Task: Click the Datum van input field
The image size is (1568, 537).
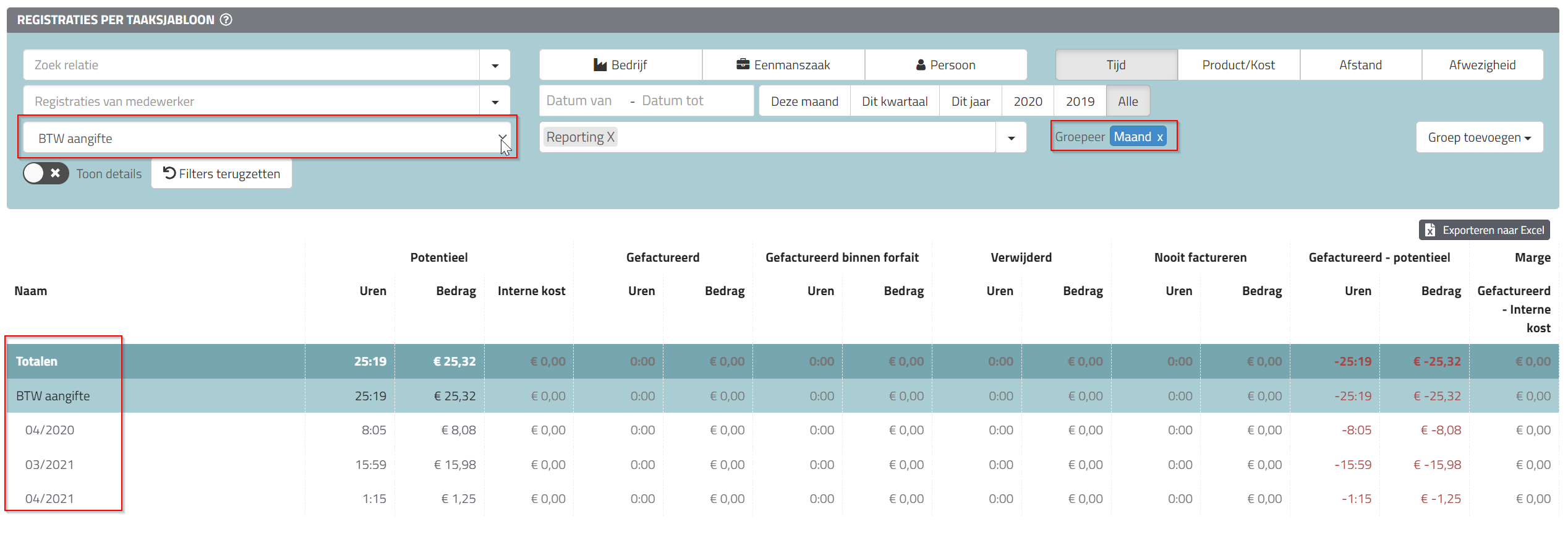Action: point(579,101)
